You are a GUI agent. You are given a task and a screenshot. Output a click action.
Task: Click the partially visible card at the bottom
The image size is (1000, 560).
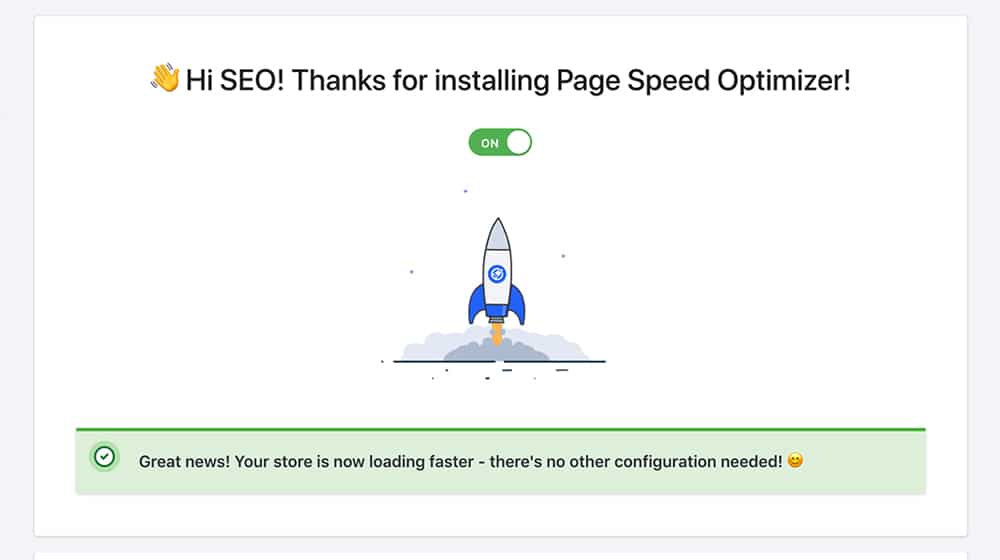(501, 556)
